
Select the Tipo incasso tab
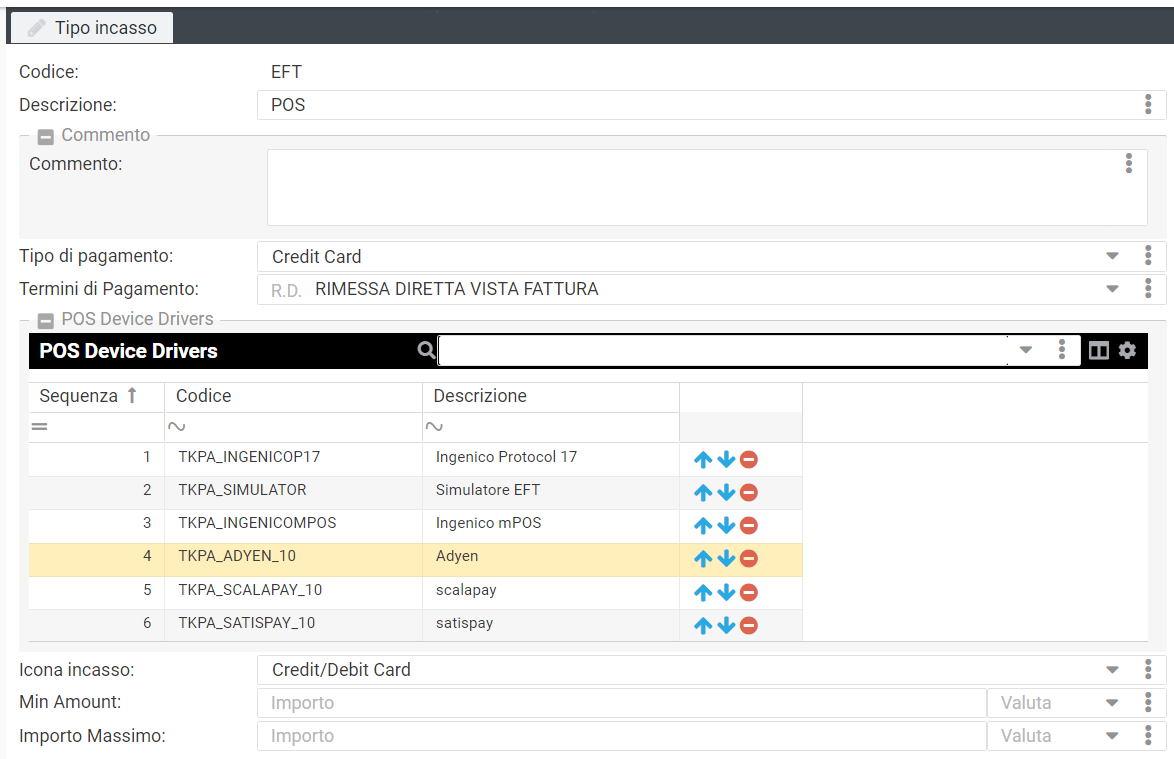pyautogui.click(x=93, y=28)
